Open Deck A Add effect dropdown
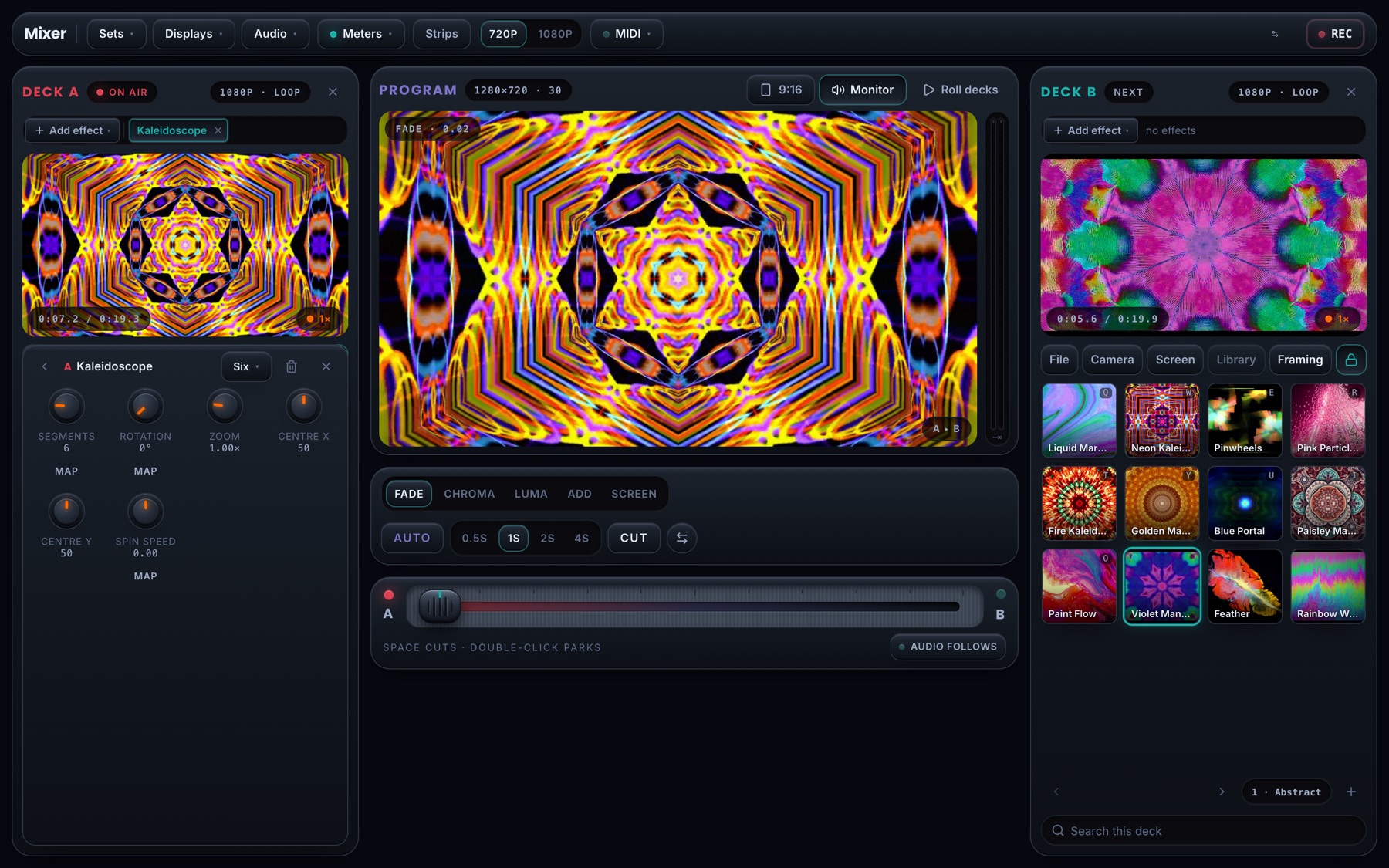This screenshot has height=868, width=1389. pos(73,130)
